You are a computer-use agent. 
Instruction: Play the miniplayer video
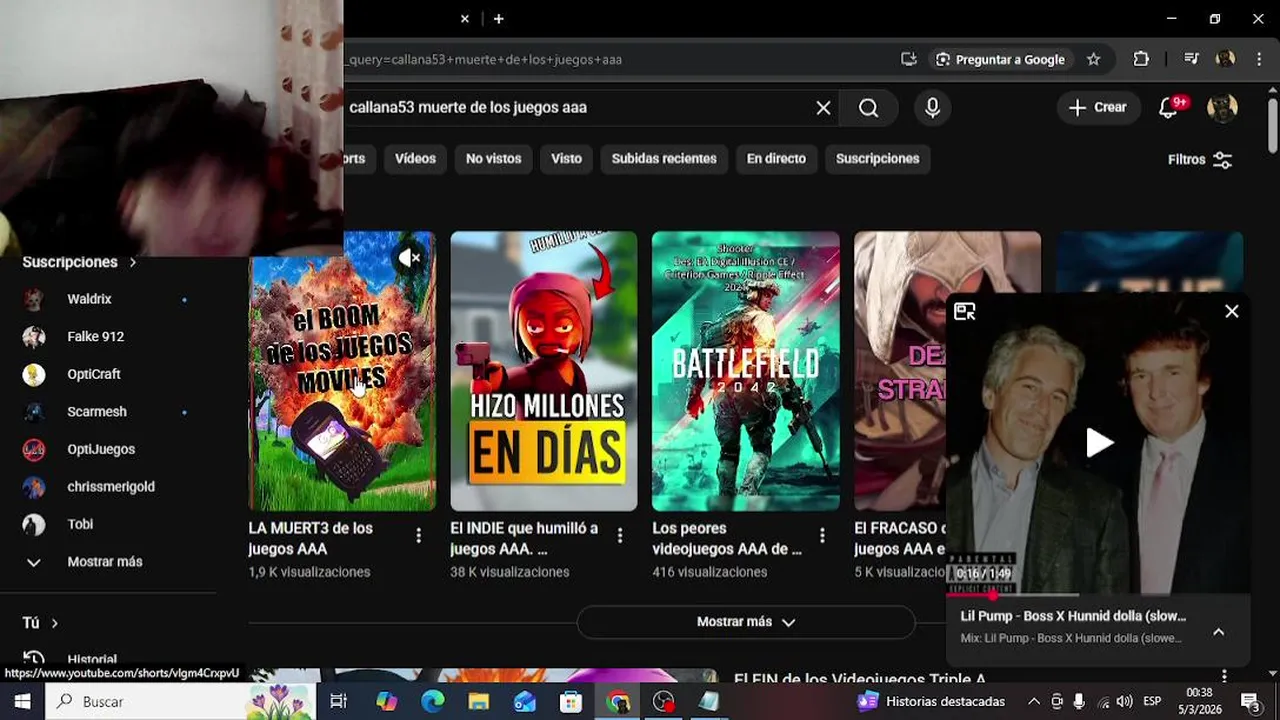pyautogui.click(x=1099, y=443)
